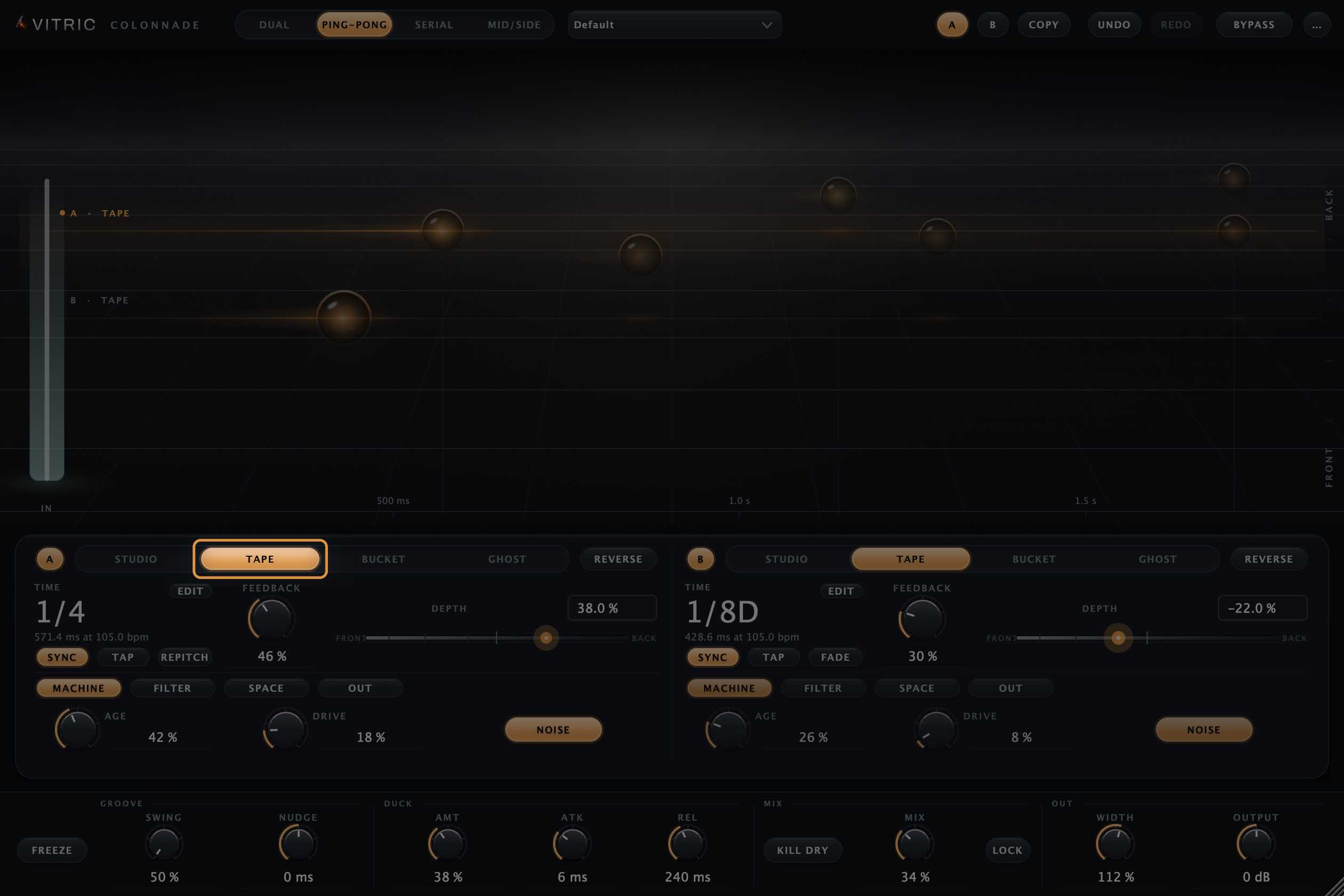The width and height of the screenshot is (1344, 896).
Task: Toggle the mix Lock button
Action: [x=1007, y=850]
